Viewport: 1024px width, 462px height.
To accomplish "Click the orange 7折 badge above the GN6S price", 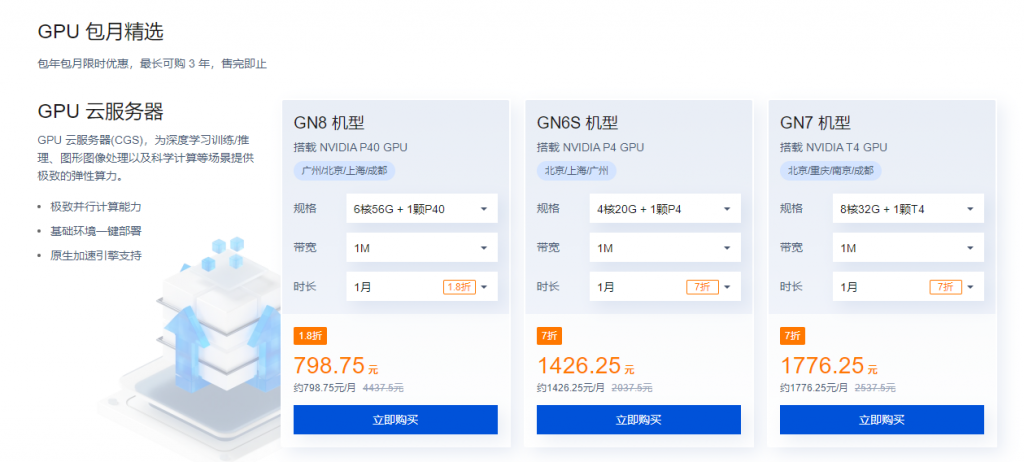I will tap(549, 335).
